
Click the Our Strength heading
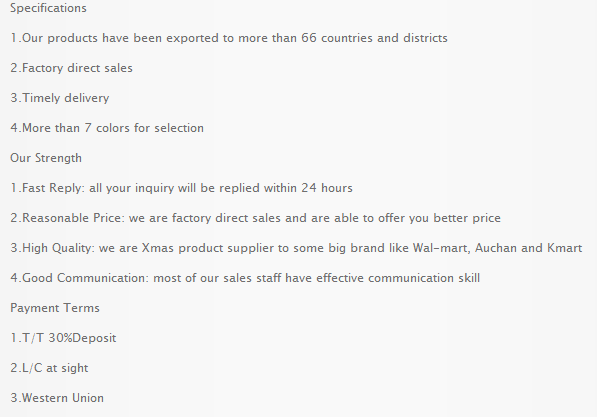click(x=46, y=158)
